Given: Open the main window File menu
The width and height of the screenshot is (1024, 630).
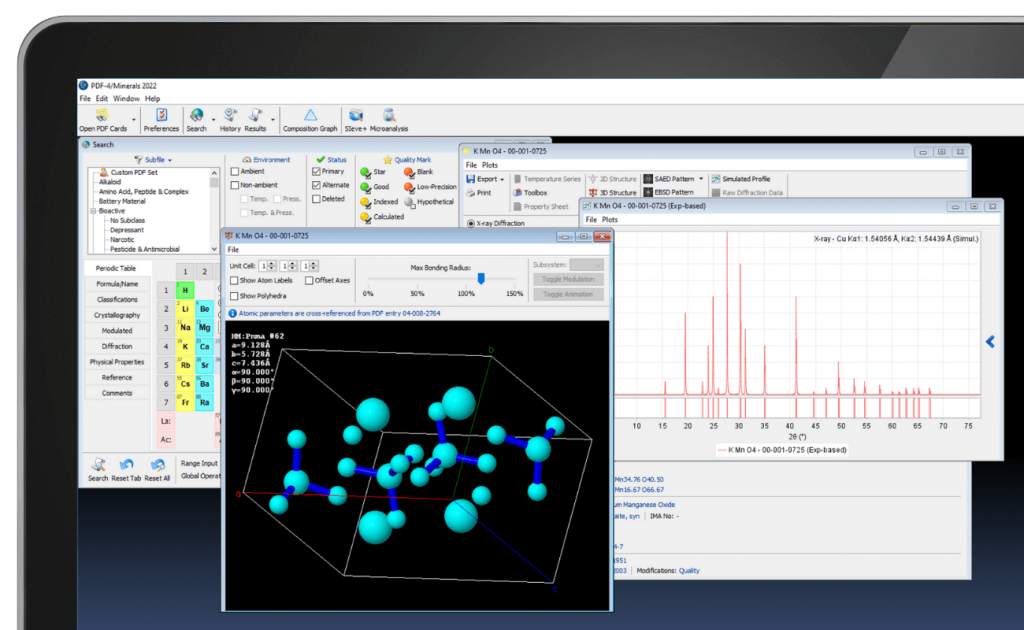Looking at the screenshot, I should [85, 99].
